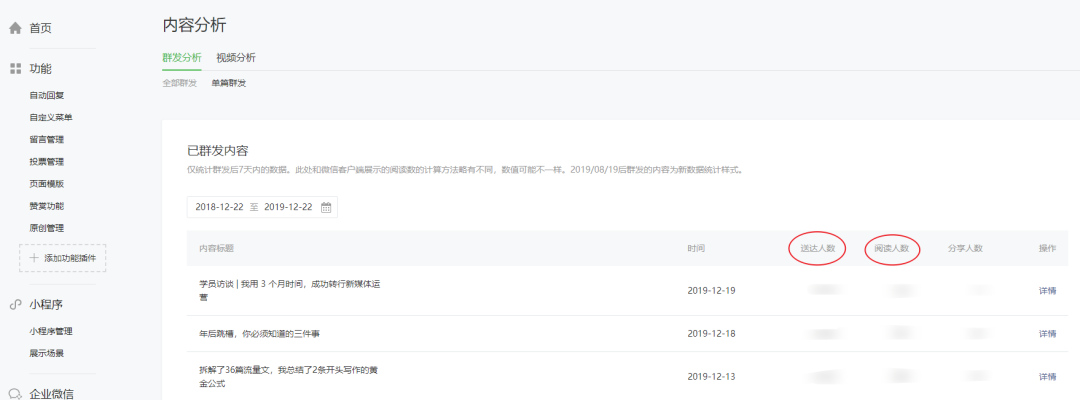Open 自定义菜单 in the sidebar
Image resolution: width=1080 pixels, height=400 pixels.
point(51,117)
